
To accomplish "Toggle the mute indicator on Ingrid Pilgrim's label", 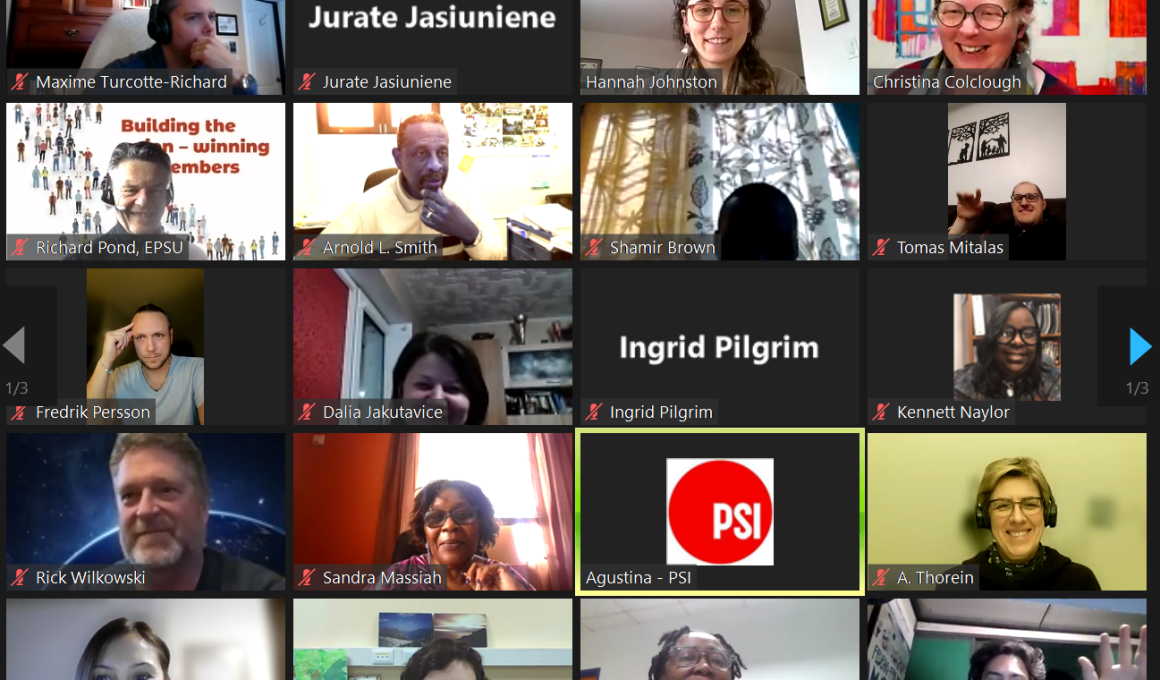I will [x=594, y=412].
